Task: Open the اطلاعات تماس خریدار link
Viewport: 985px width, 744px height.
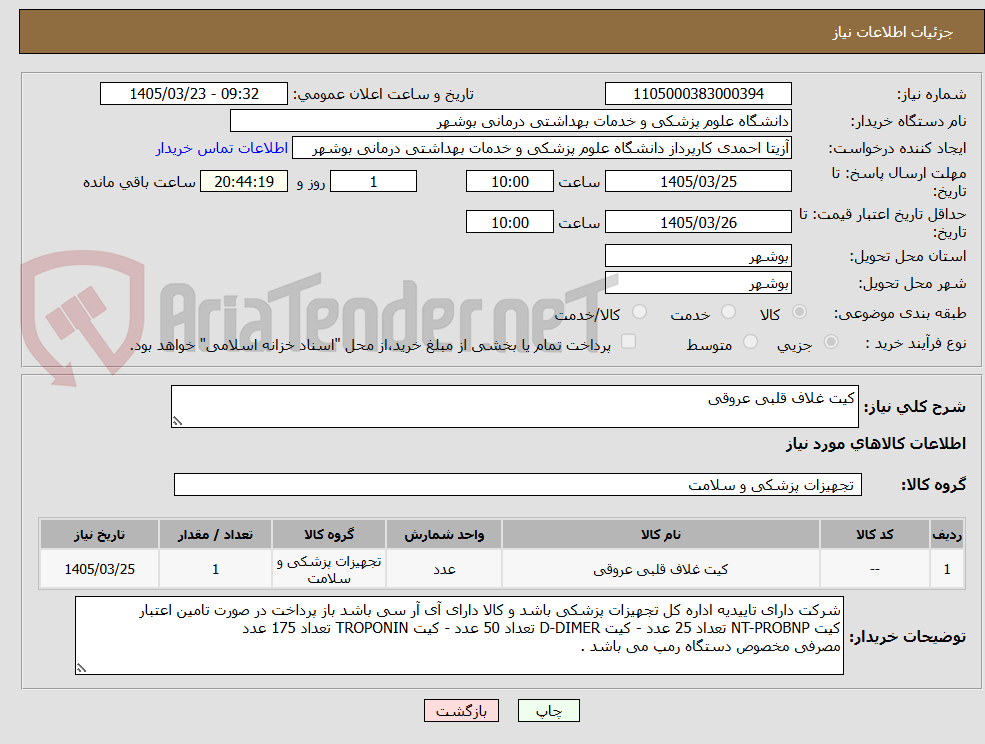Action: (x=222, y=148)
